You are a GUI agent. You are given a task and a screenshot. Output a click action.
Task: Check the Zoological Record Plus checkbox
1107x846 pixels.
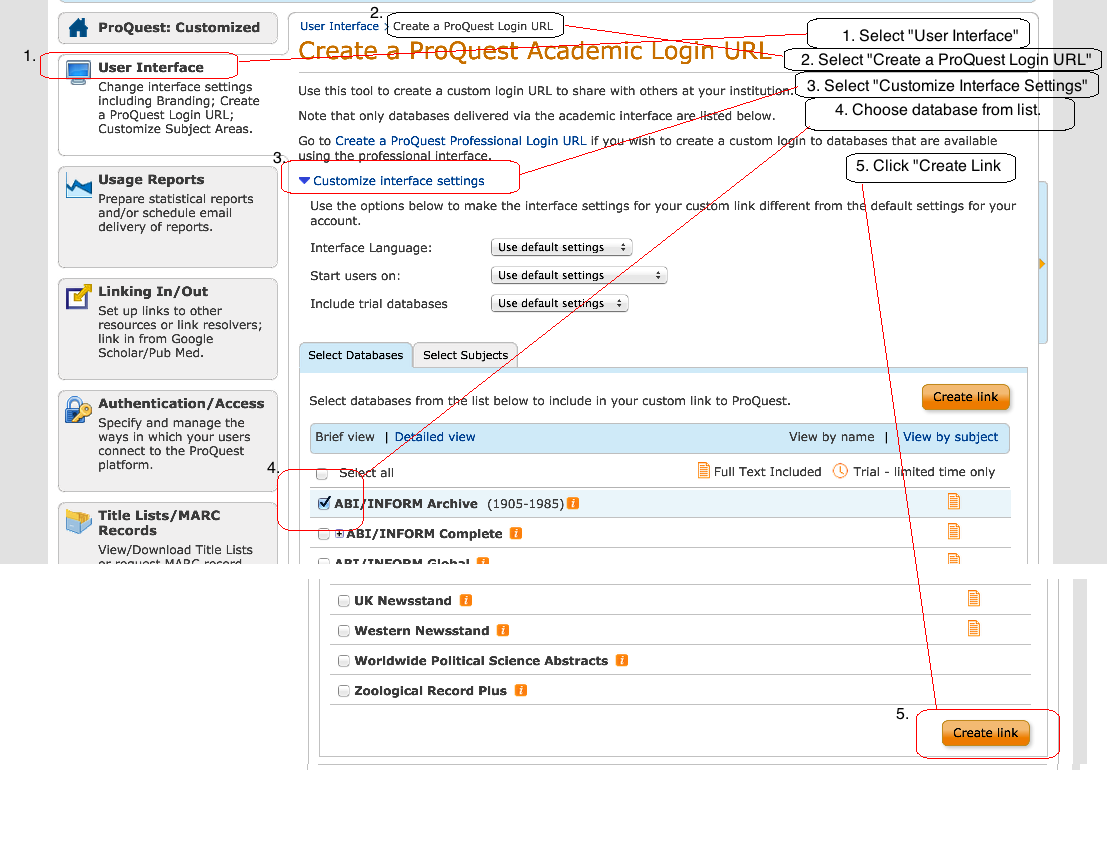point(344,691)
